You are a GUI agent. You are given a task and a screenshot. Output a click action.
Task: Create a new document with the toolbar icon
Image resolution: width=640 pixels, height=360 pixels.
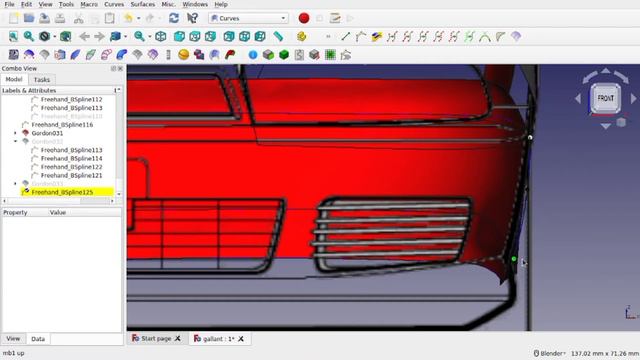point(13,18)
